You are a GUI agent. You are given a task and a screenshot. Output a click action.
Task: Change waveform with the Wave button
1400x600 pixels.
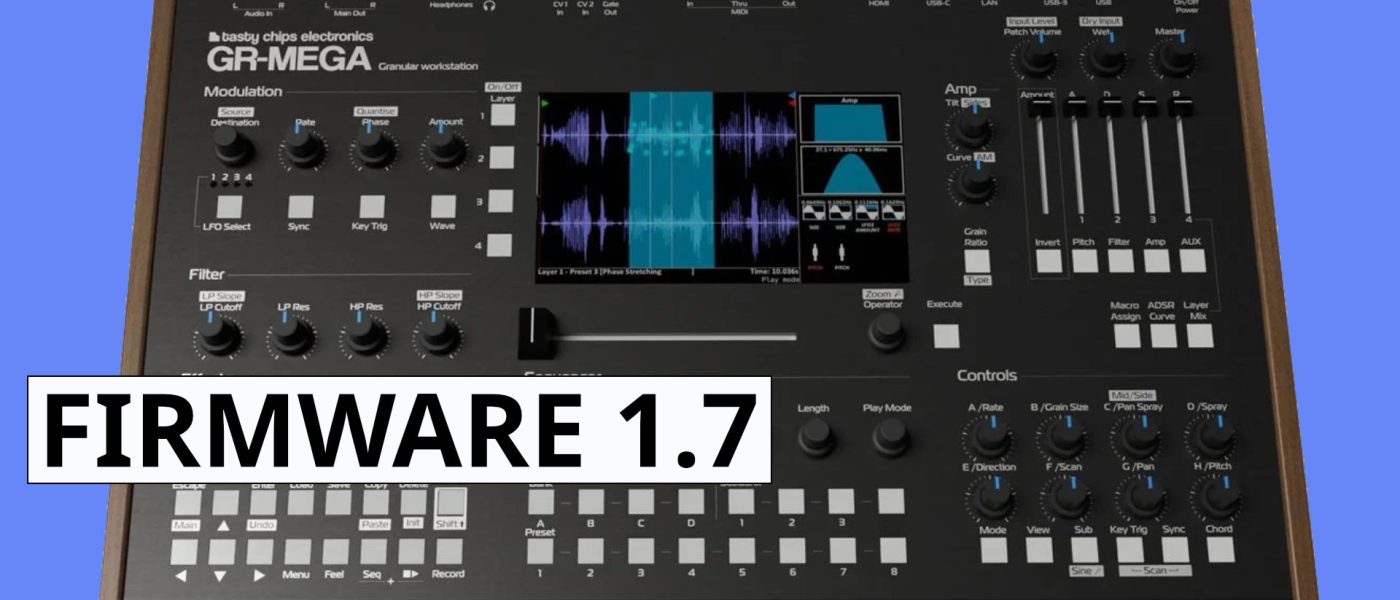click(x=442, y=207)
